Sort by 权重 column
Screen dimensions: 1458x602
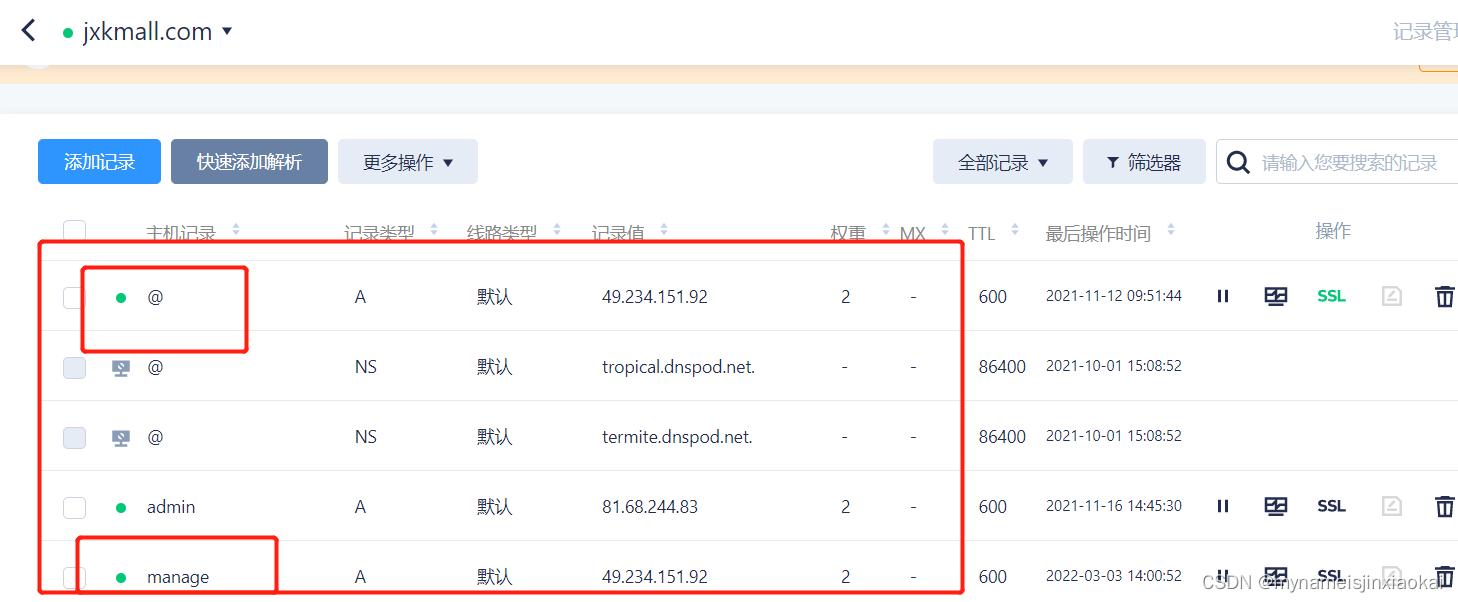[886, 230]
